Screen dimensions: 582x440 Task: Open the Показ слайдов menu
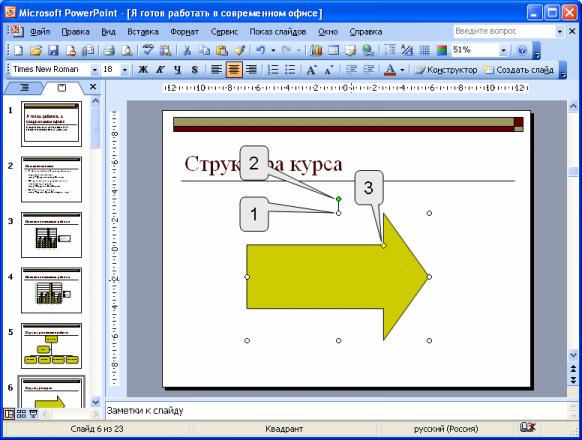(x=278, y=32)
